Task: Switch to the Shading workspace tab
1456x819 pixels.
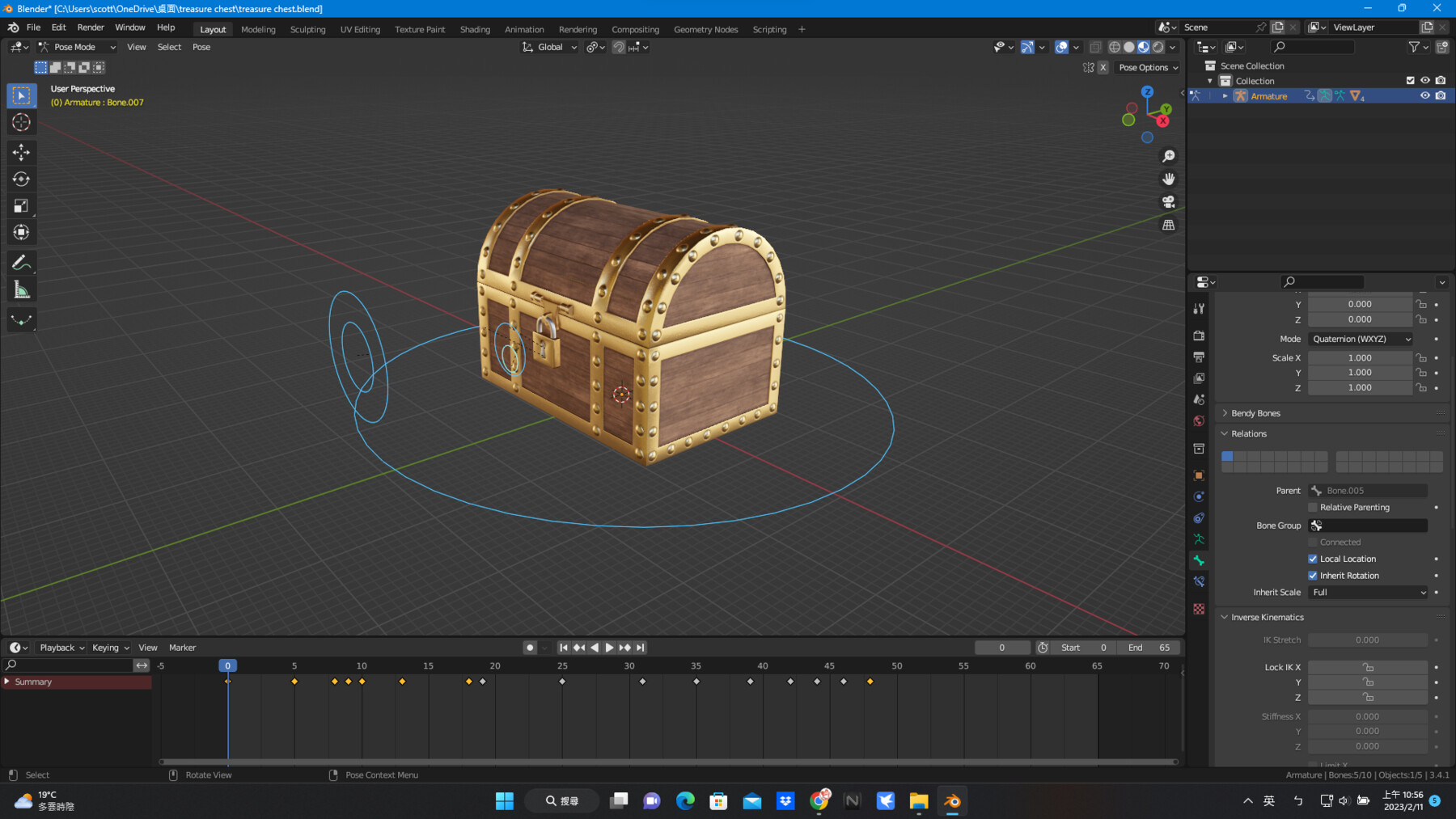Action: pos(475,29)
